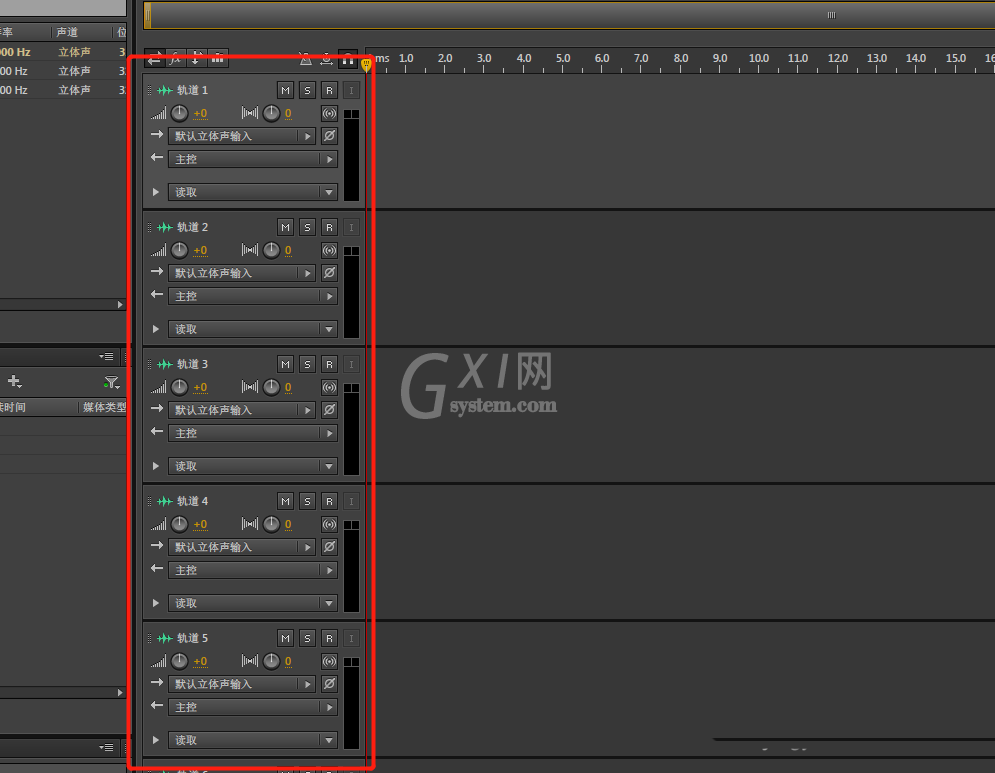Click the volume bars icon of 轨道 1
Image resolution: width=995 pixels, height=773 pixels.
[159, 114]
